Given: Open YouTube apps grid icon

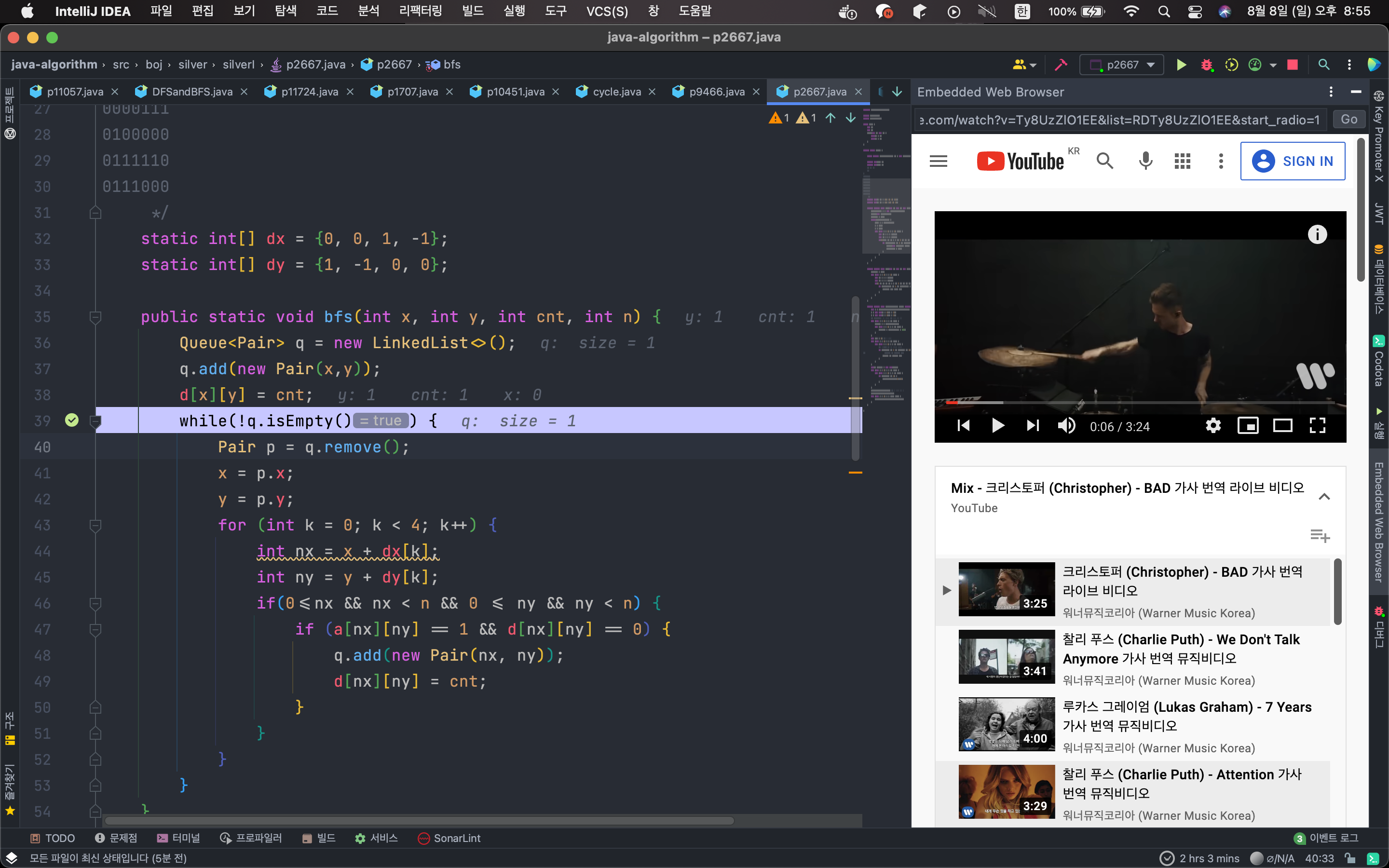Looking at the screenshot, I should point(1183,162).
